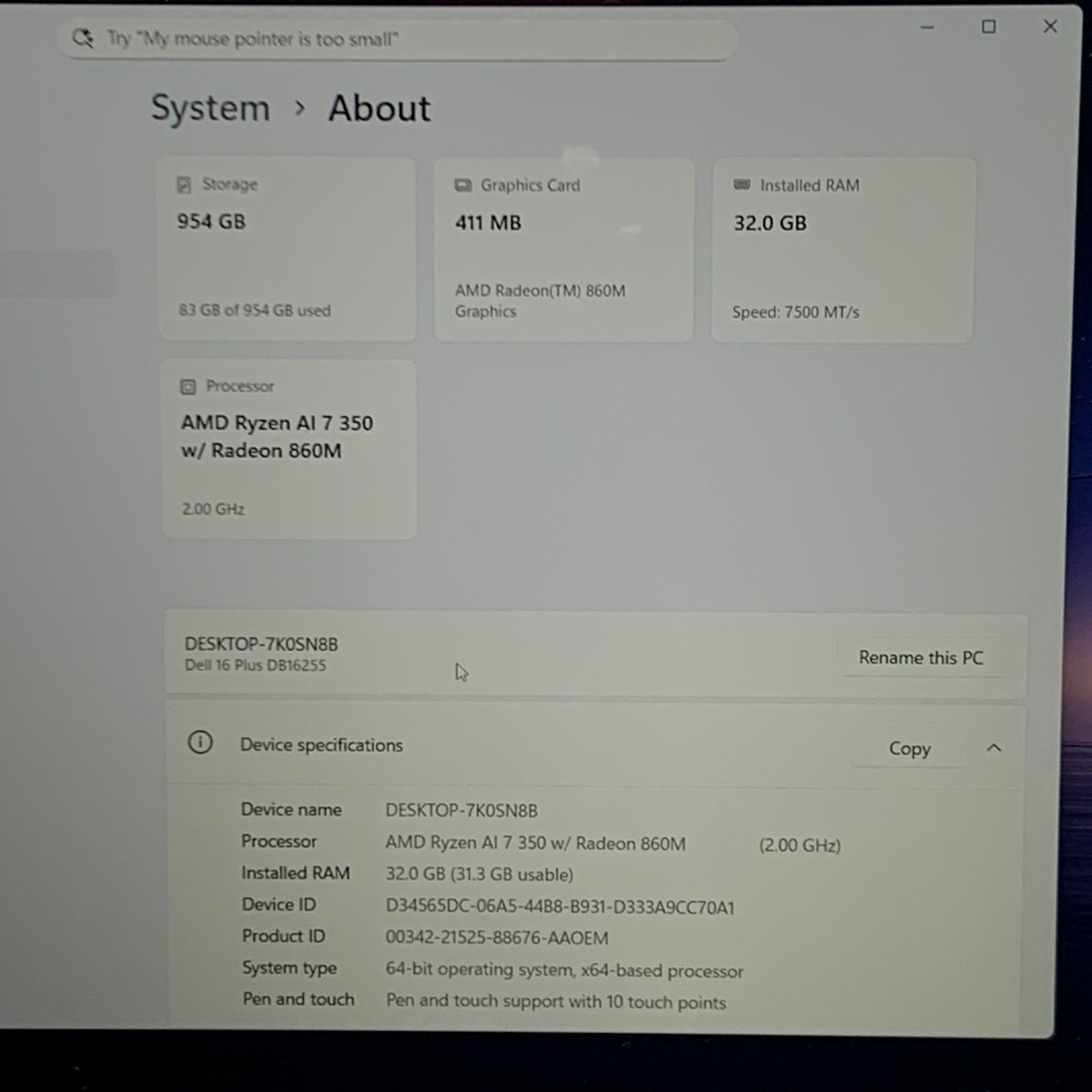Select the Product ID value
The image size is (1092, 1092).
click(497, 938)
